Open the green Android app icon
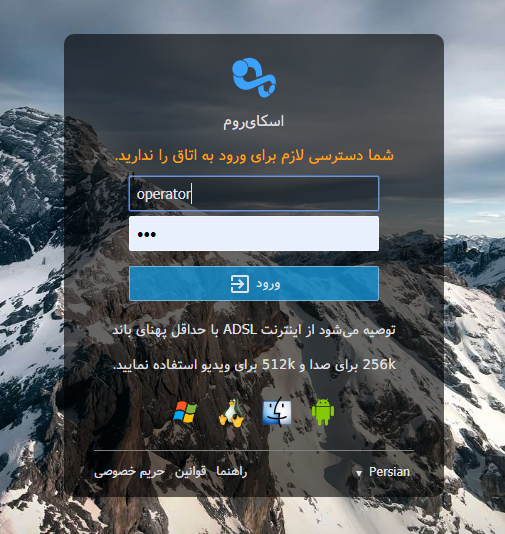The width and height of the screenshot is (505, 534). tap(323, 412)
